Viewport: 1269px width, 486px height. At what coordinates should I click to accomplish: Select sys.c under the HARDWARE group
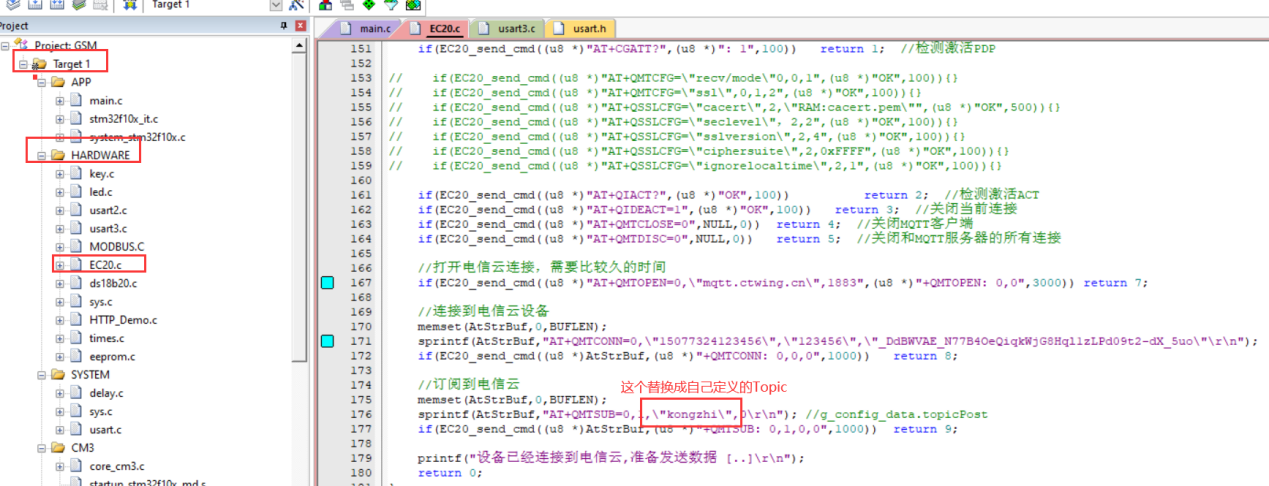[101, 302]
